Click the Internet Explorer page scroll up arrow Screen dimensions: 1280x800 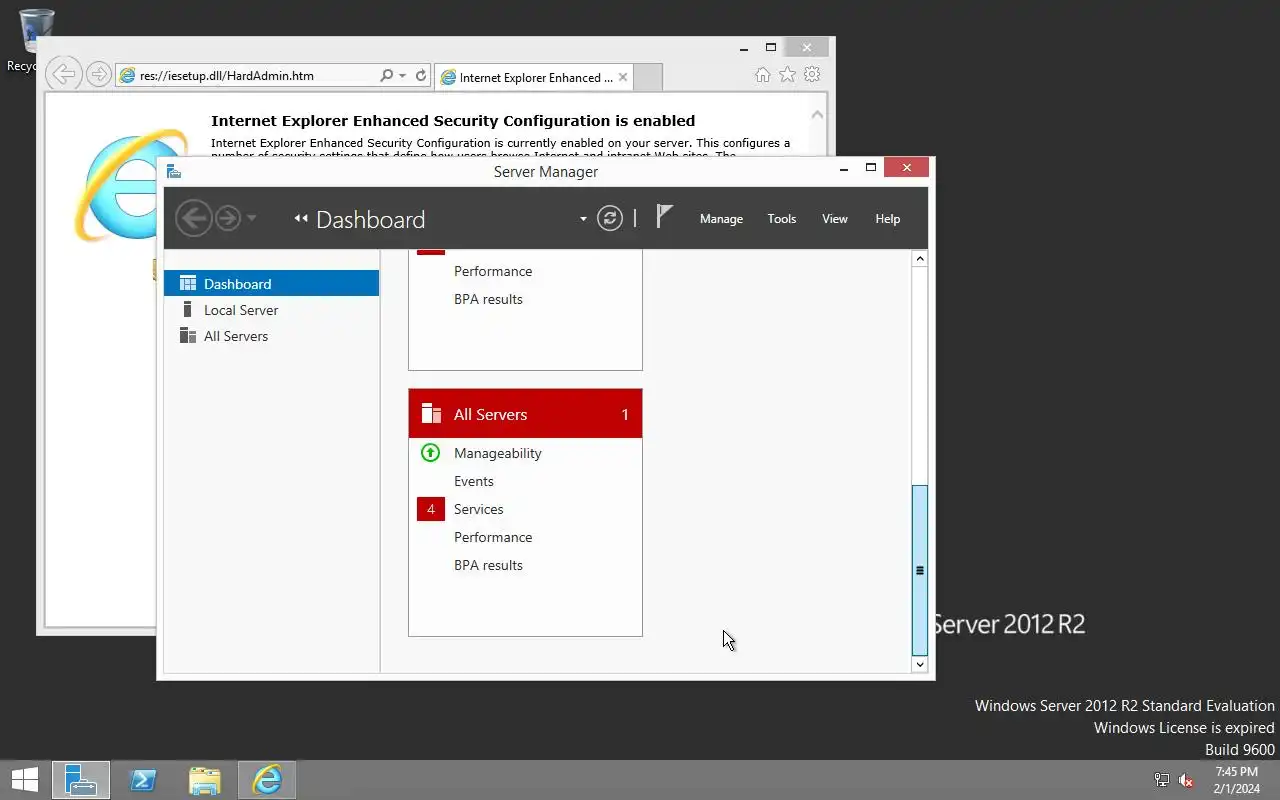[817, 114]
